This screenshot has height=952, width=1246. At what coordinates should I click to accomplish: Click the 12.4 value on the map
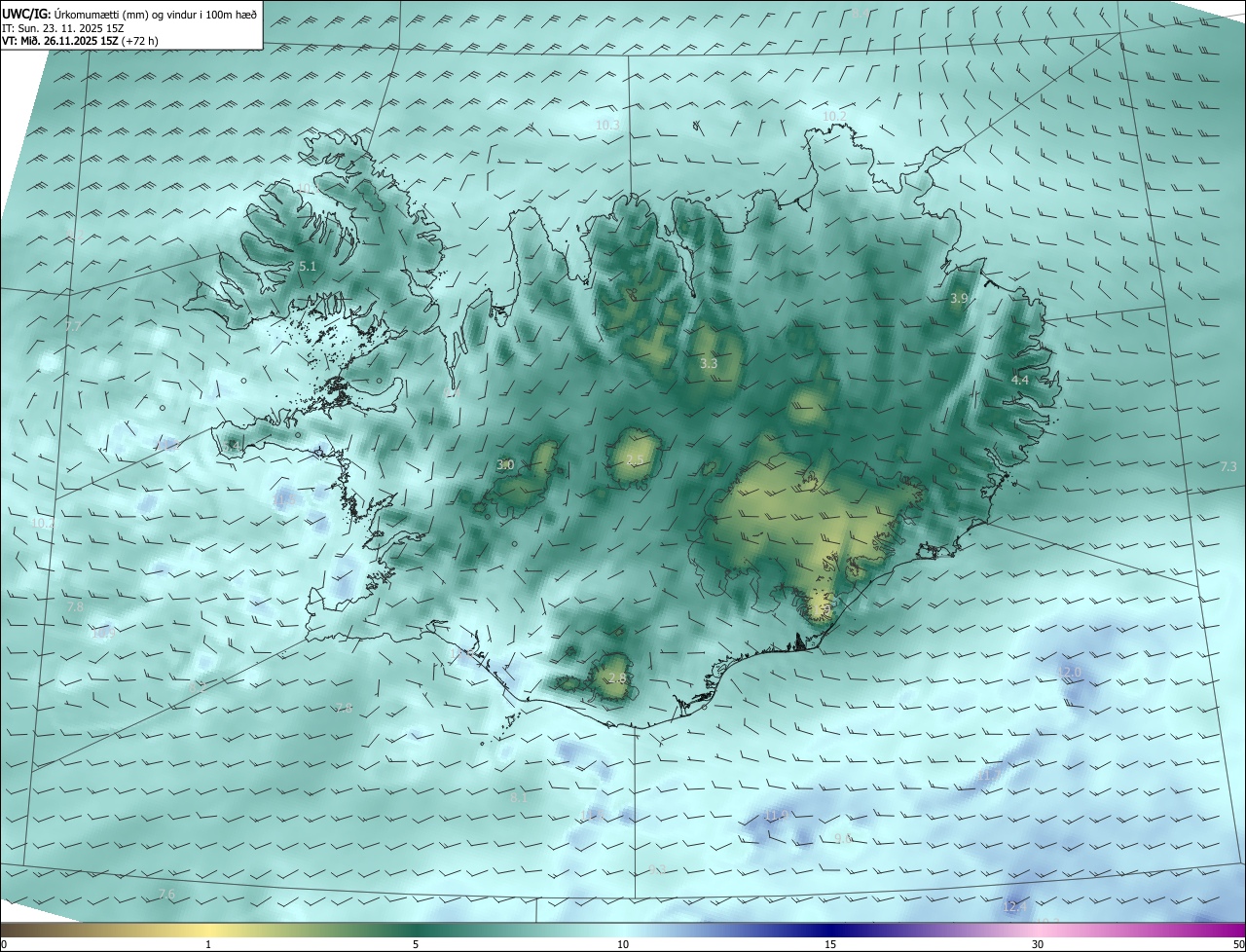(1014, 906)
